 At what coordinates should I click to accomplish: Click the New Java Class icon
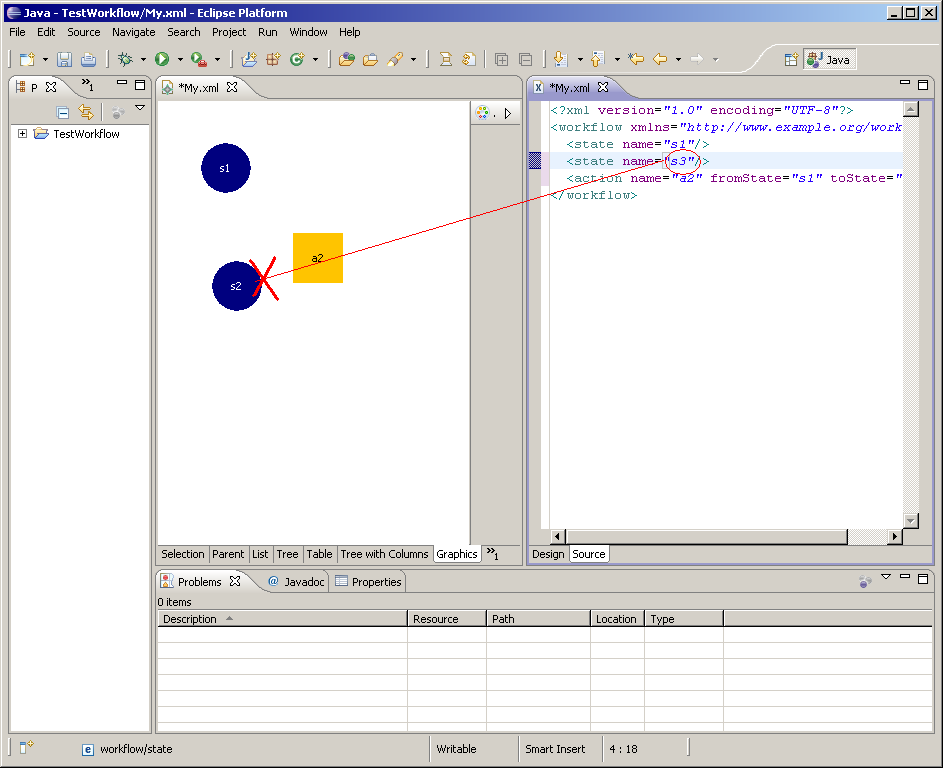click(296, 60)
